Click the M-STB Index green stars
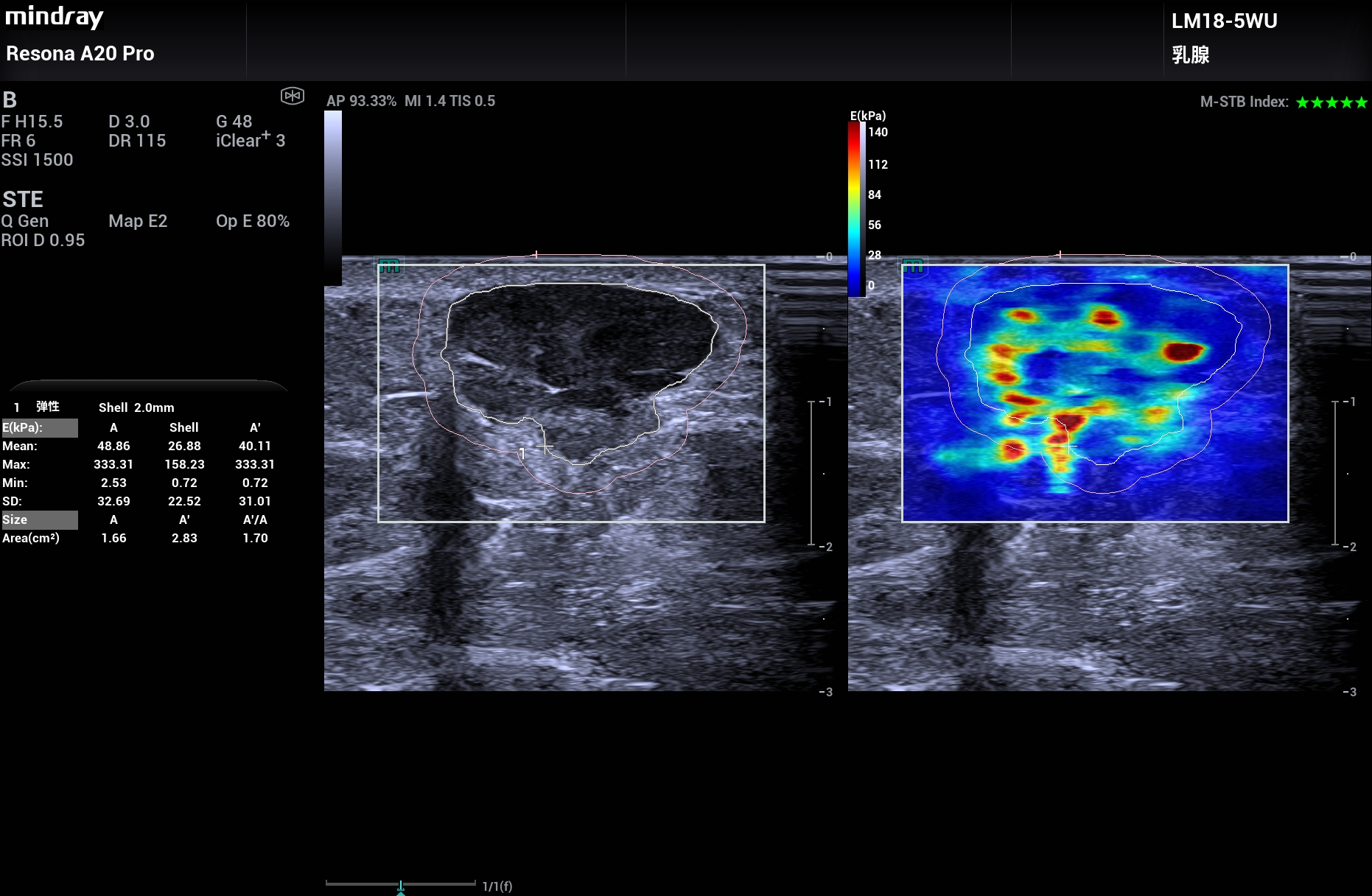Image resolution: width=1372 pixels, height=896 pixels. coord(1331,102)
